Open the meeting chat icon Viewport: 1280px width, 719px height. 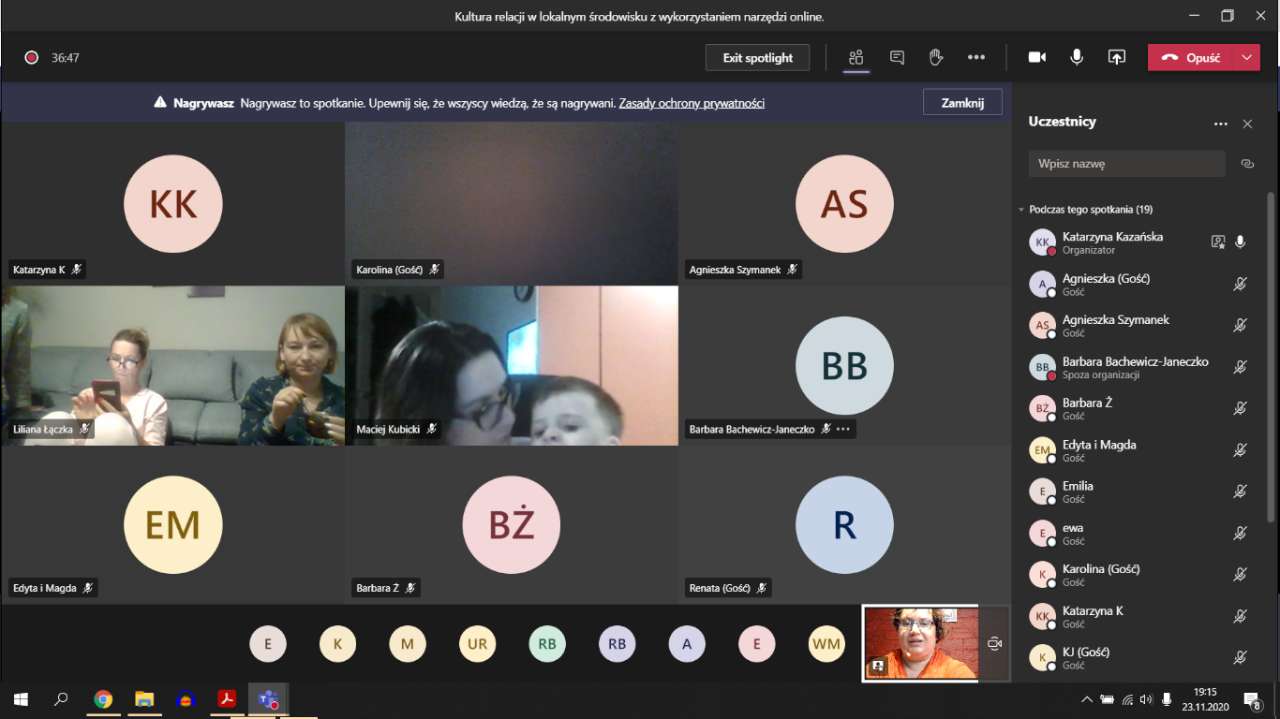897,58
